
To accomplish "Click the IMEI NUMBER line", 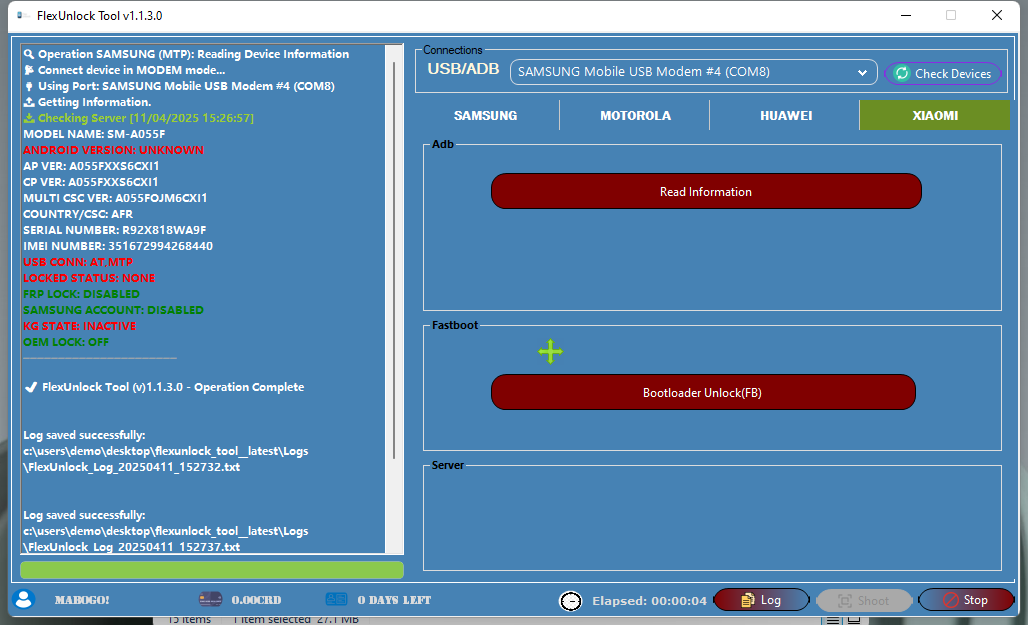I will (x=118, y=246).
